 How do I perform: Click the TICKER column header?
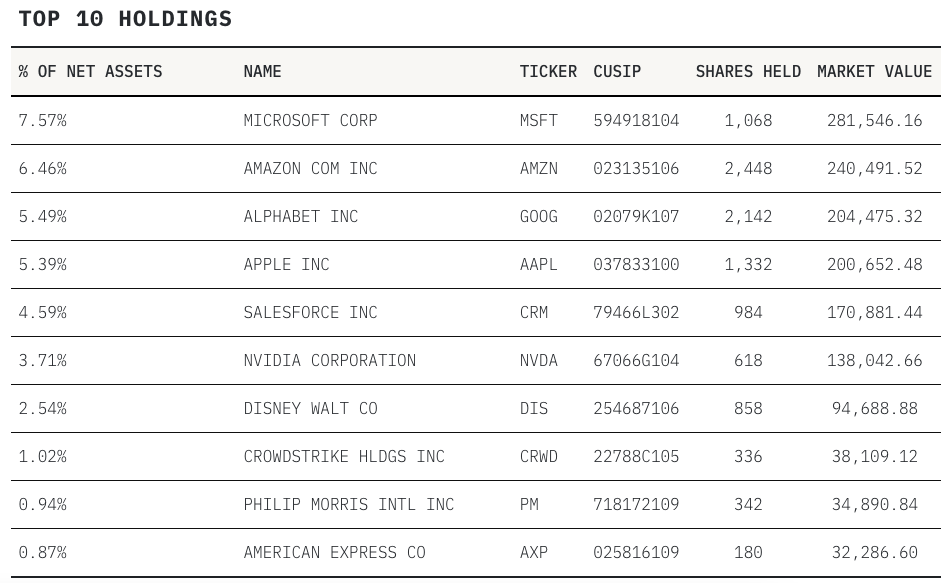point(548,72)
